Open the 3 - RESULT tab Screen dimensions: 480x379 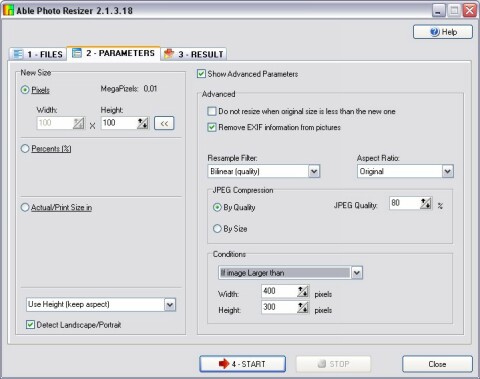tap(194, 54)
